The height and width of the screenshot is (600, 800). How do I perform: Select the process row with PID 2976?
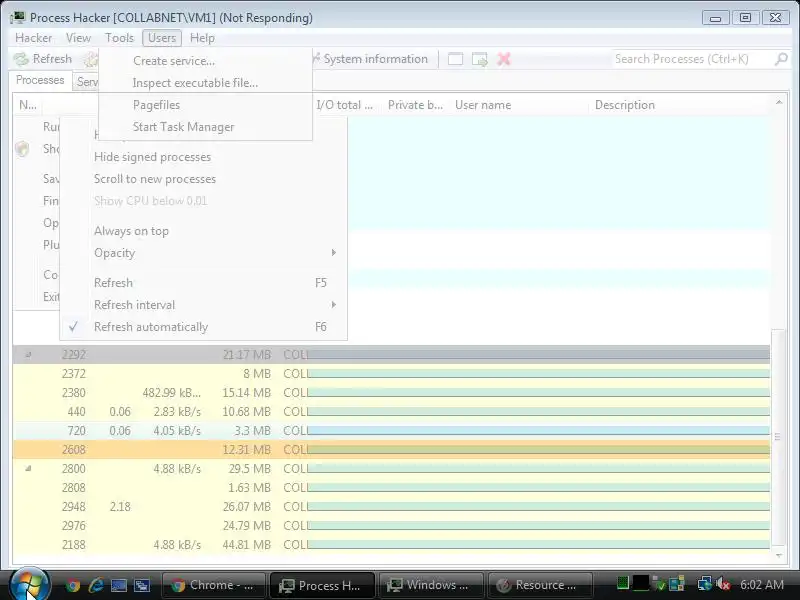click(x=391, y=526)
